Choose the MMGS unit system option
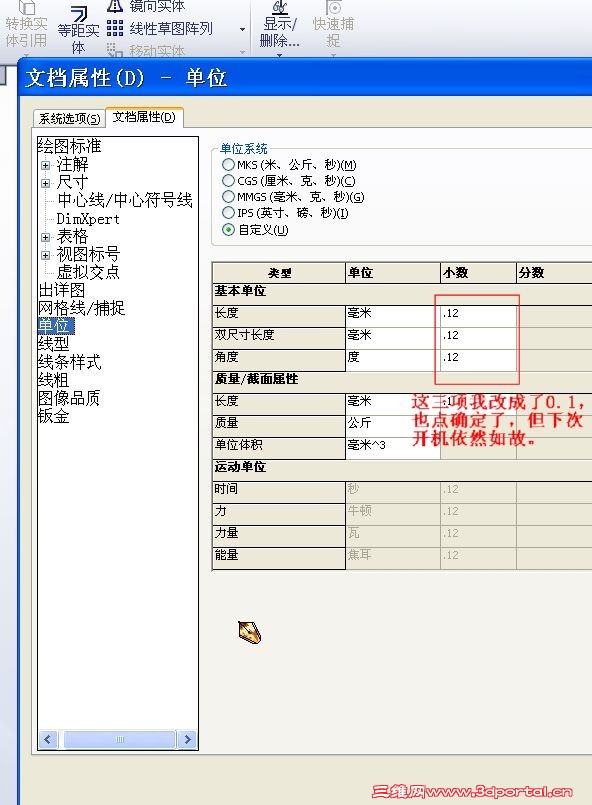The width and height of the screenshot is (592, 805). 228,197
